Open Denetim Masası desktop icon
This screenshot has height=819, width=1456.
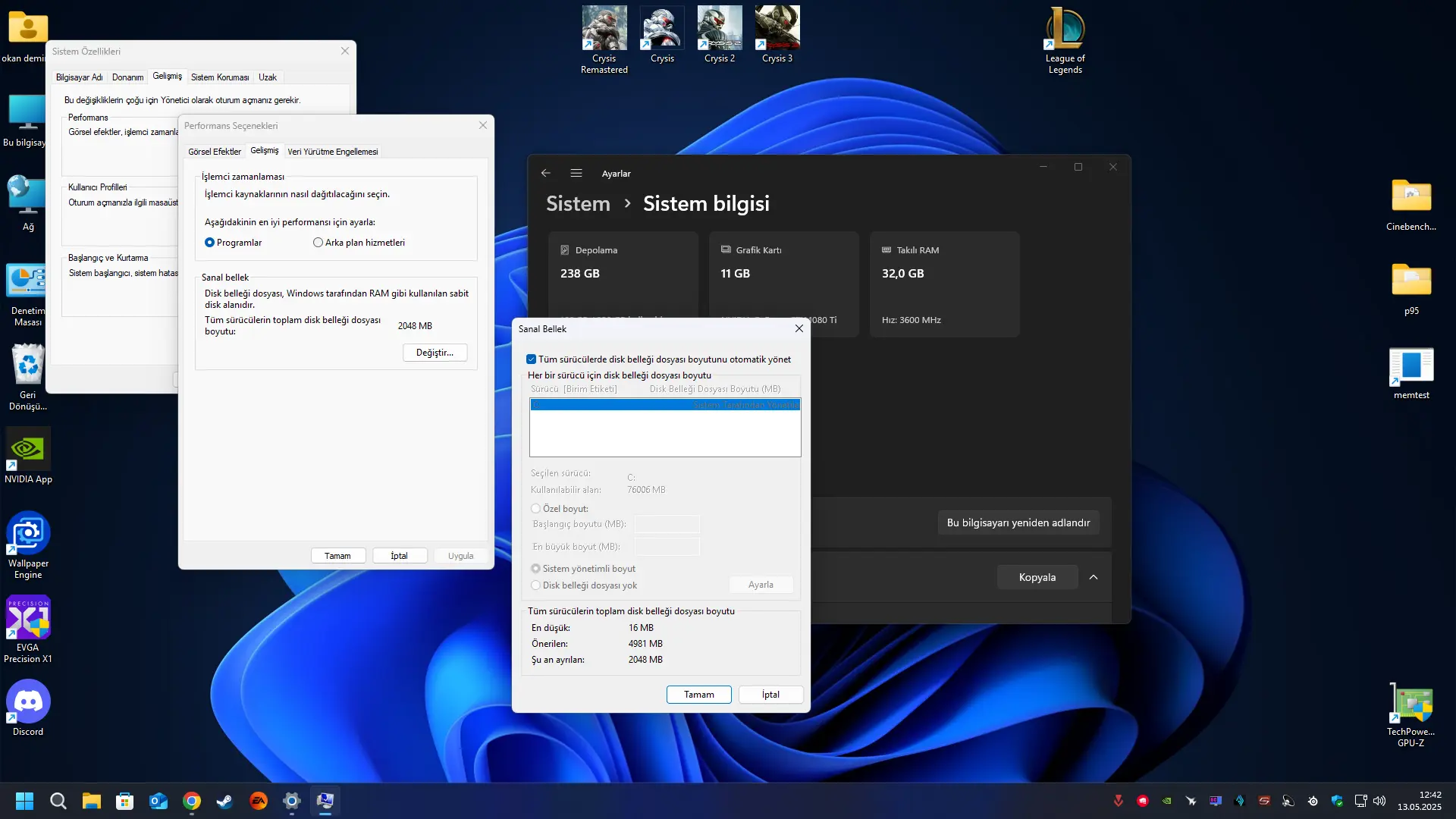click(x=28, y=293)
